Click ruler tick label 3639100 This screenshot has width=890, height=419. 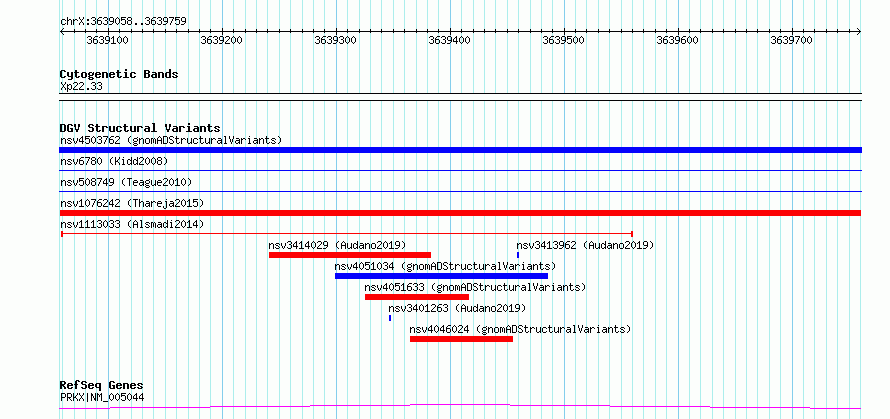click(108, 40)
